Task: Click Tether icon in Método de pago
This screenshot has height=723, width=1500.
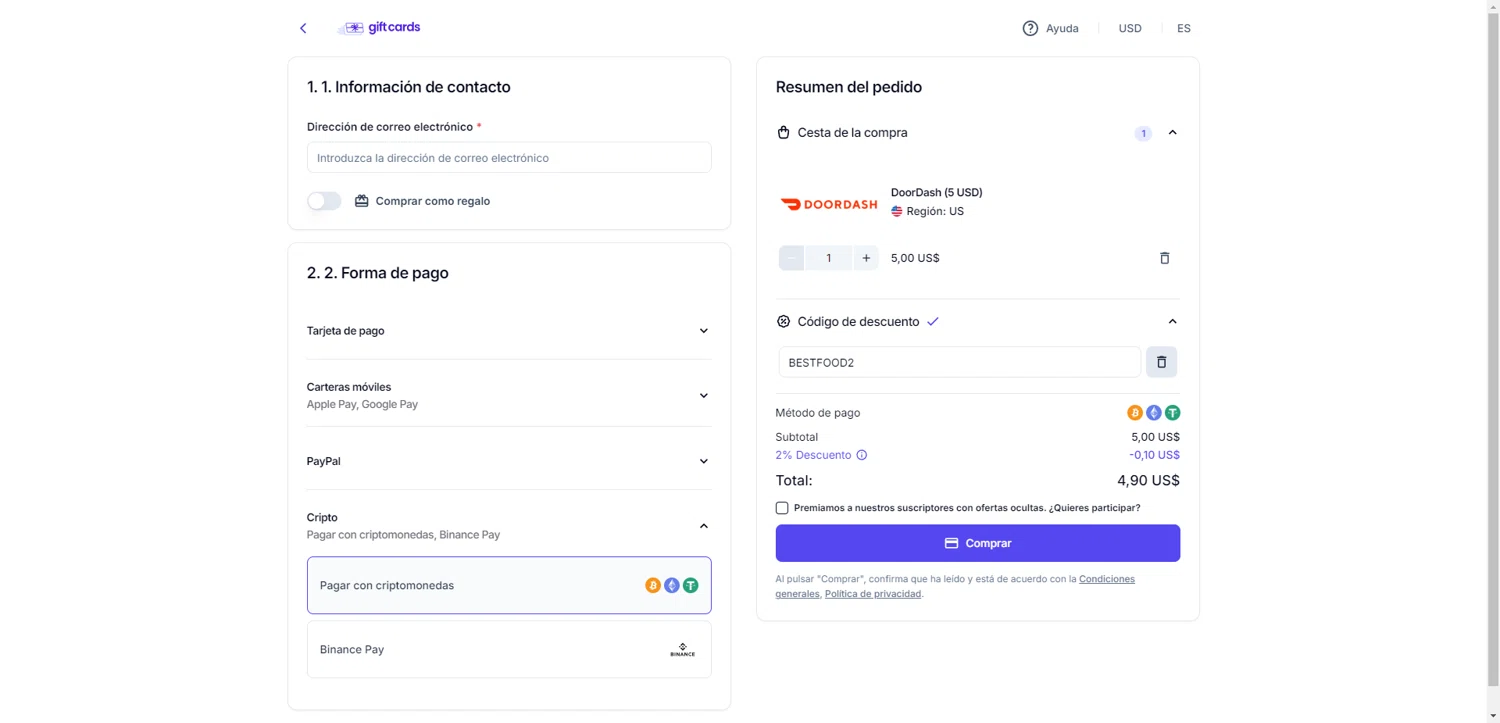Action: (1173, 413)
